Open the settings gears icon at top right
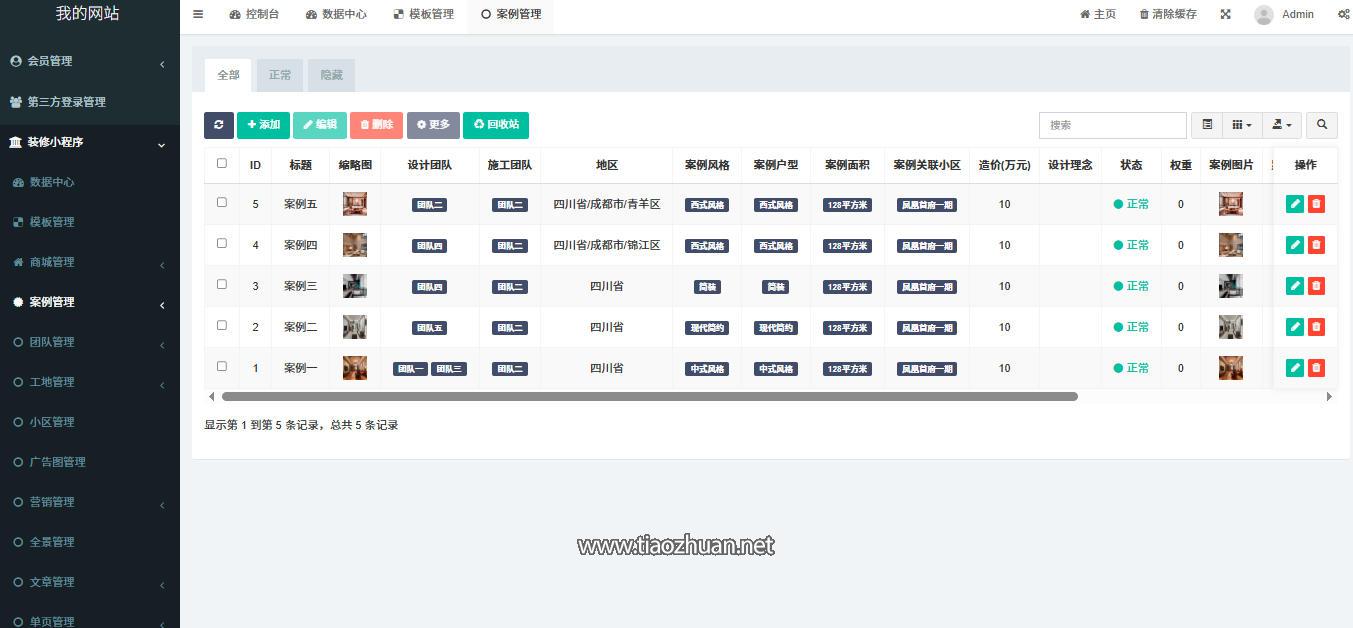This screenshot has width=1353, height=628. 1343,14
